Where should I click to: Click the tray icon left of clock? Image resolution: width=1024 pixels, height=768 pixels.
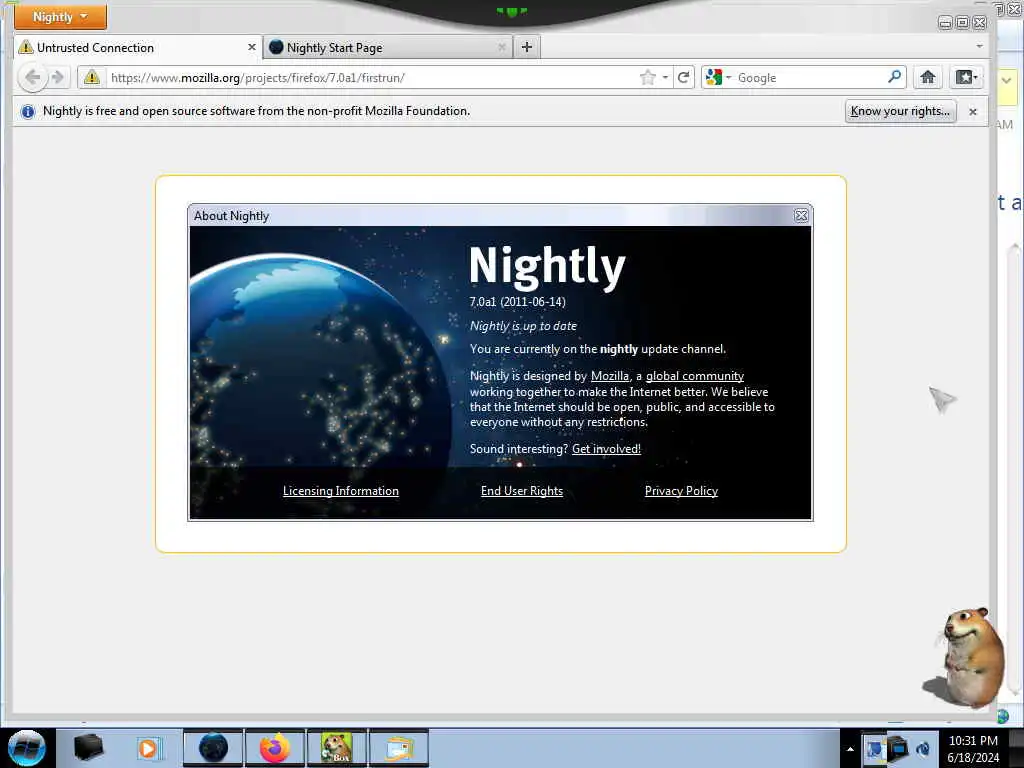923,749
